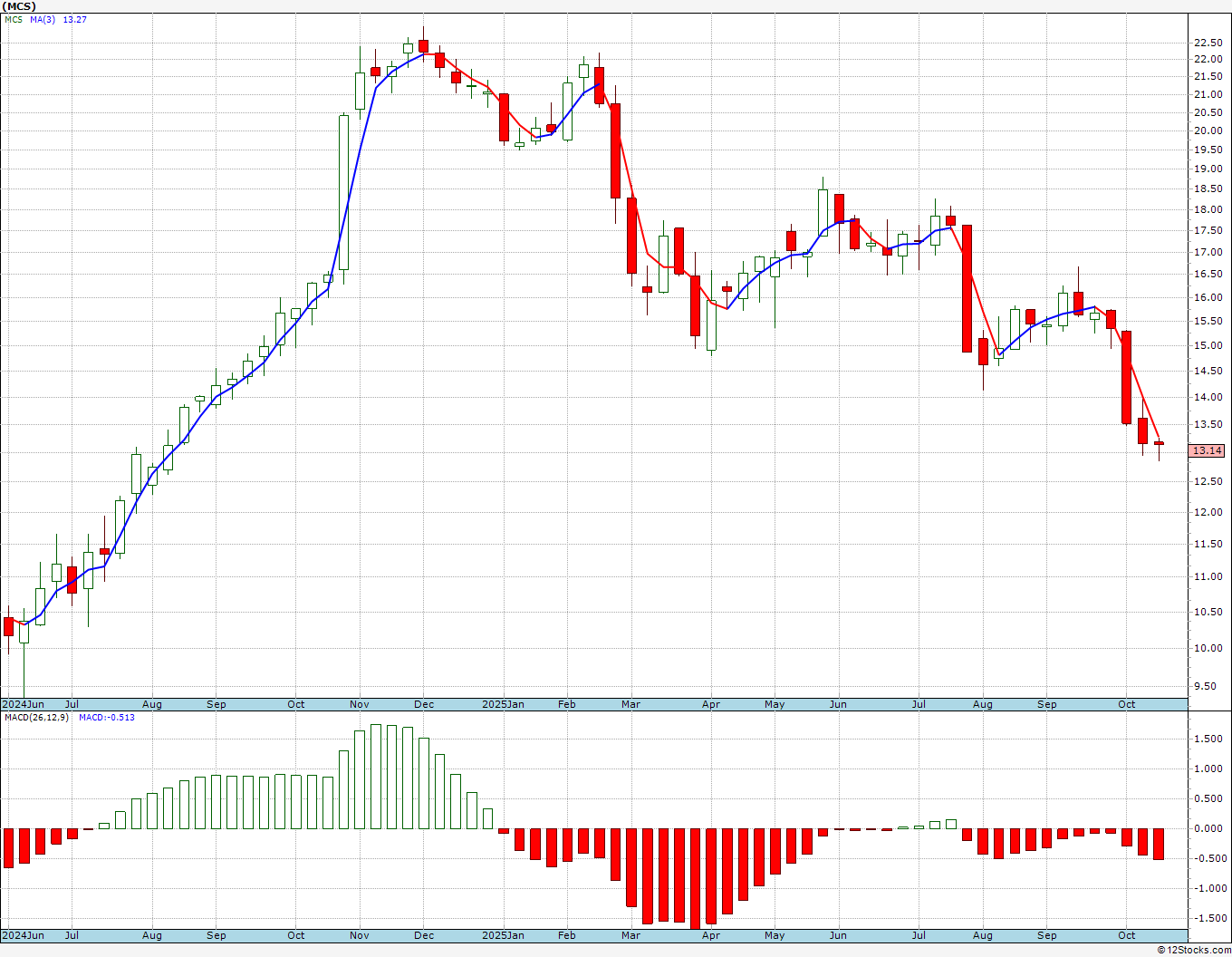Click "2025Jan" on the price chart date axis
This screenshot has width=1232, height=957.
[503, 704]
